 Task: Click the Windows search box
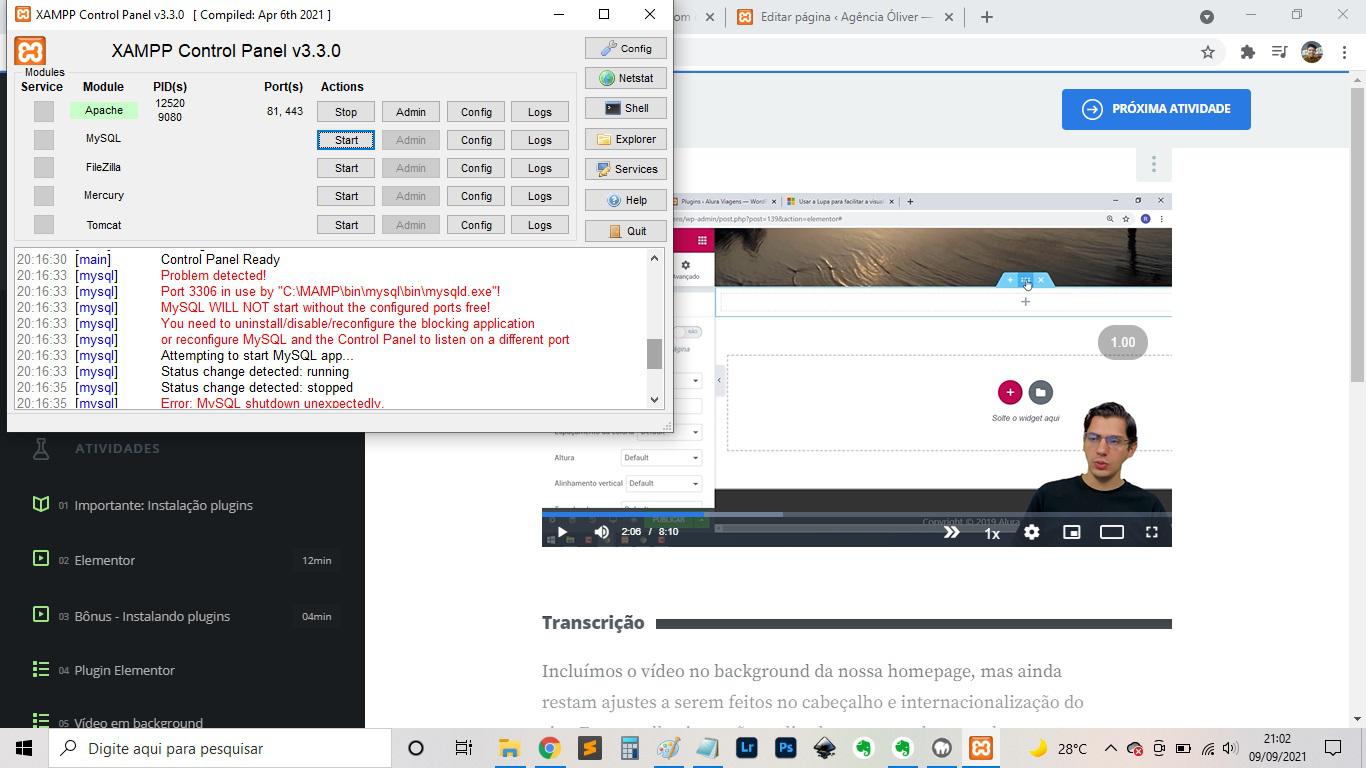coord(220,748)
